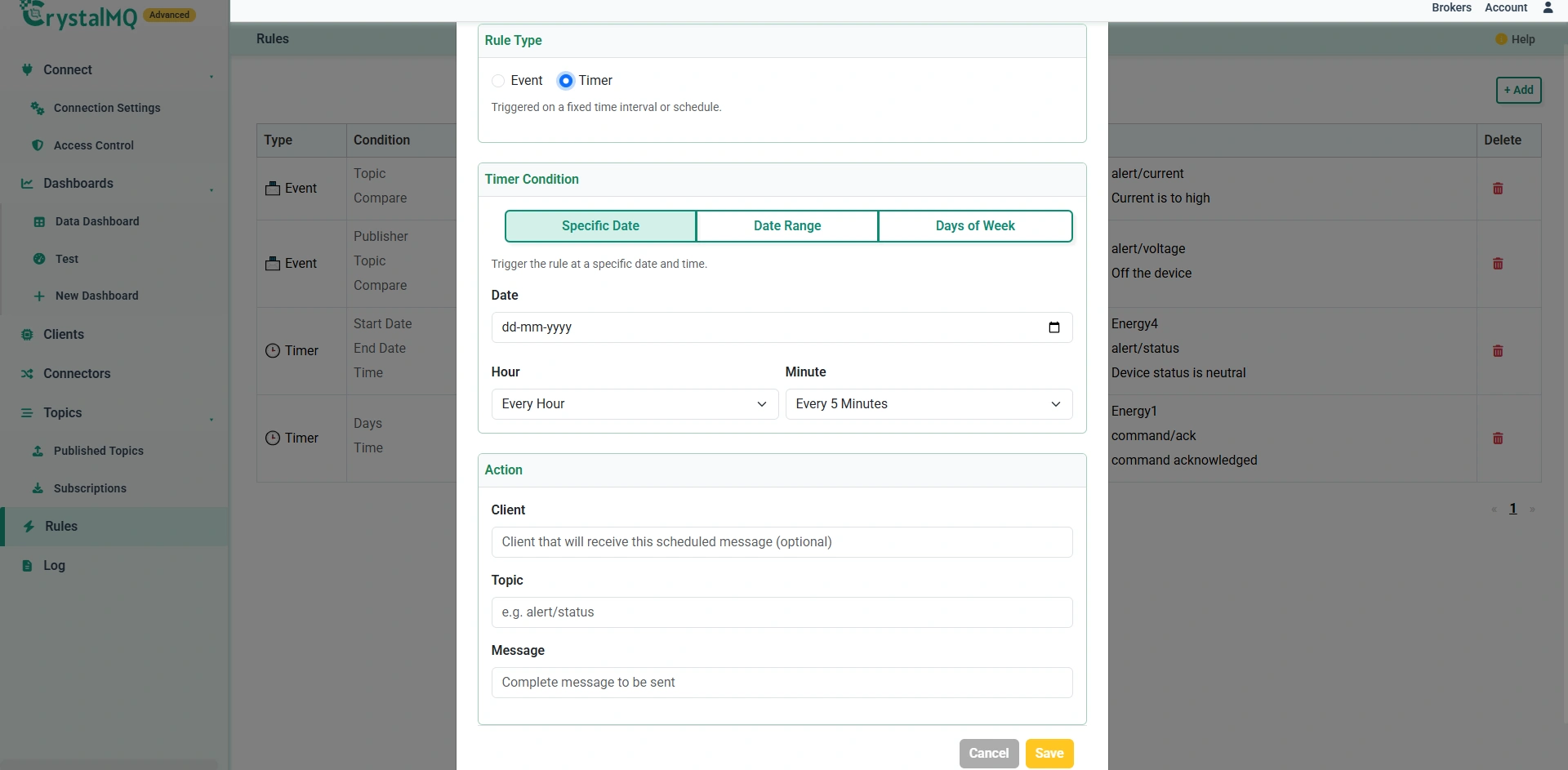This screenshot has height=770, width=1568.
Task: Click the yellow Save button
Action: point(1049,754)
